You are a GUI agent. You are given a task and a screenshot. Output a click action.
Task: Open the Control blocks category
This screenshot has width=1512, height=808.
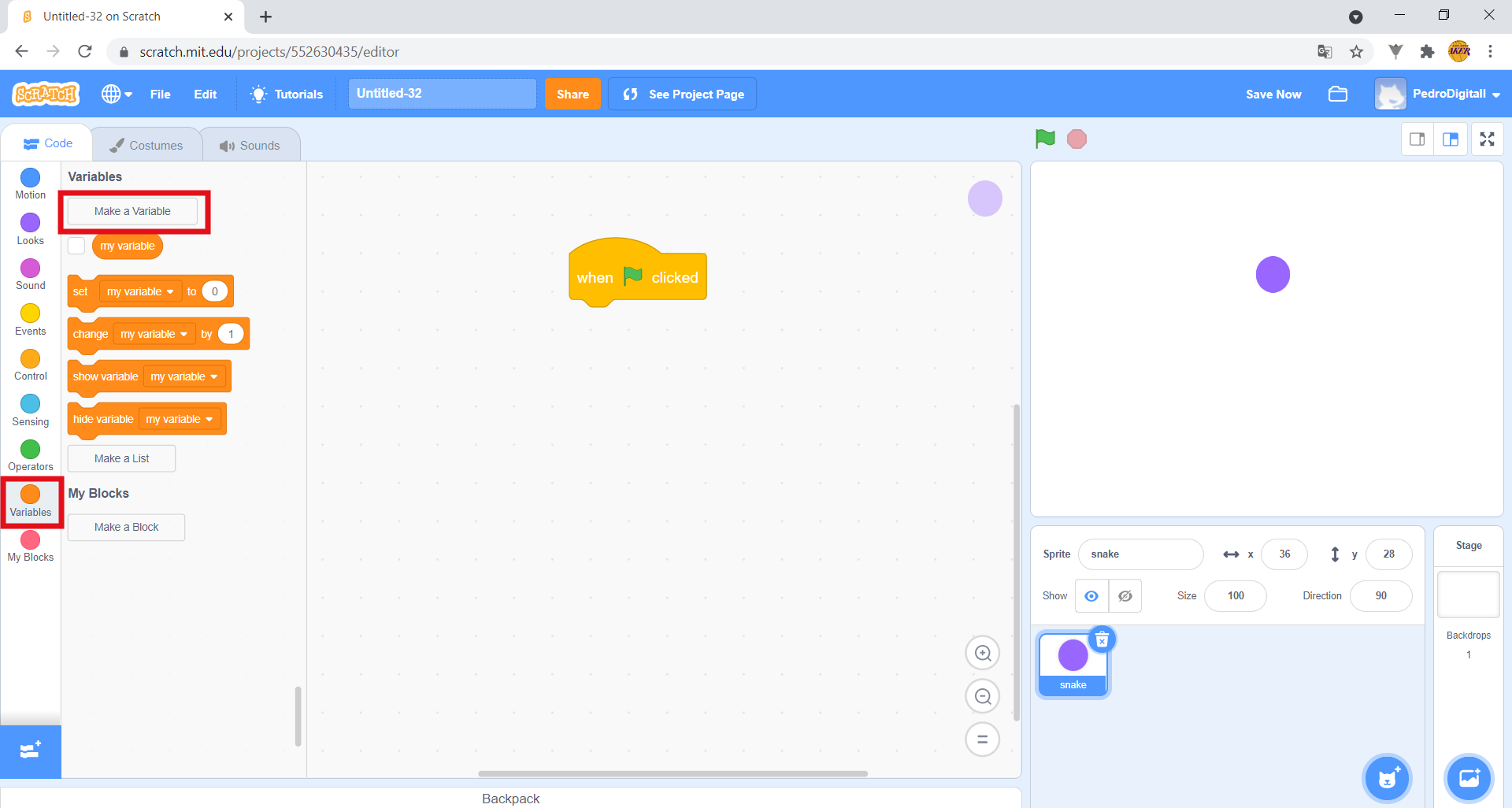click(x=31, y=365)
